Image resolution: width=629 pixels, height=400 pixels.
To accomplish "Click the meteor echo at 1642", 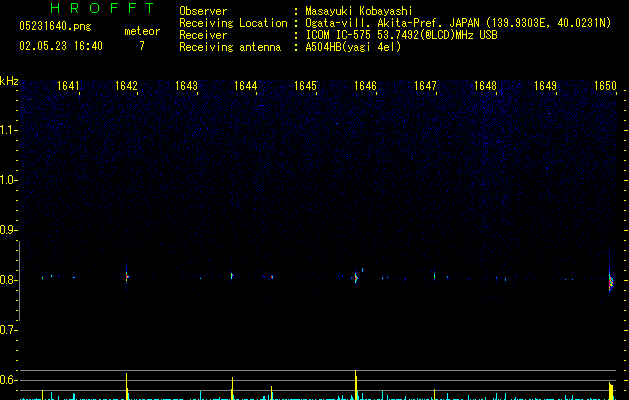I will 127,277.
